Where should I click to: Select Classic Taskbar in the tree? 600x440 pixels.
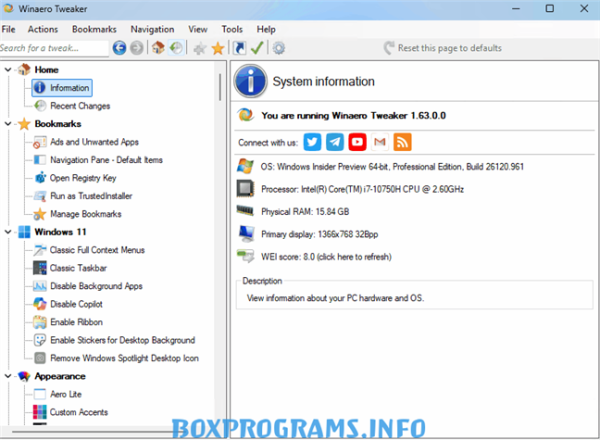coord(79,268)
